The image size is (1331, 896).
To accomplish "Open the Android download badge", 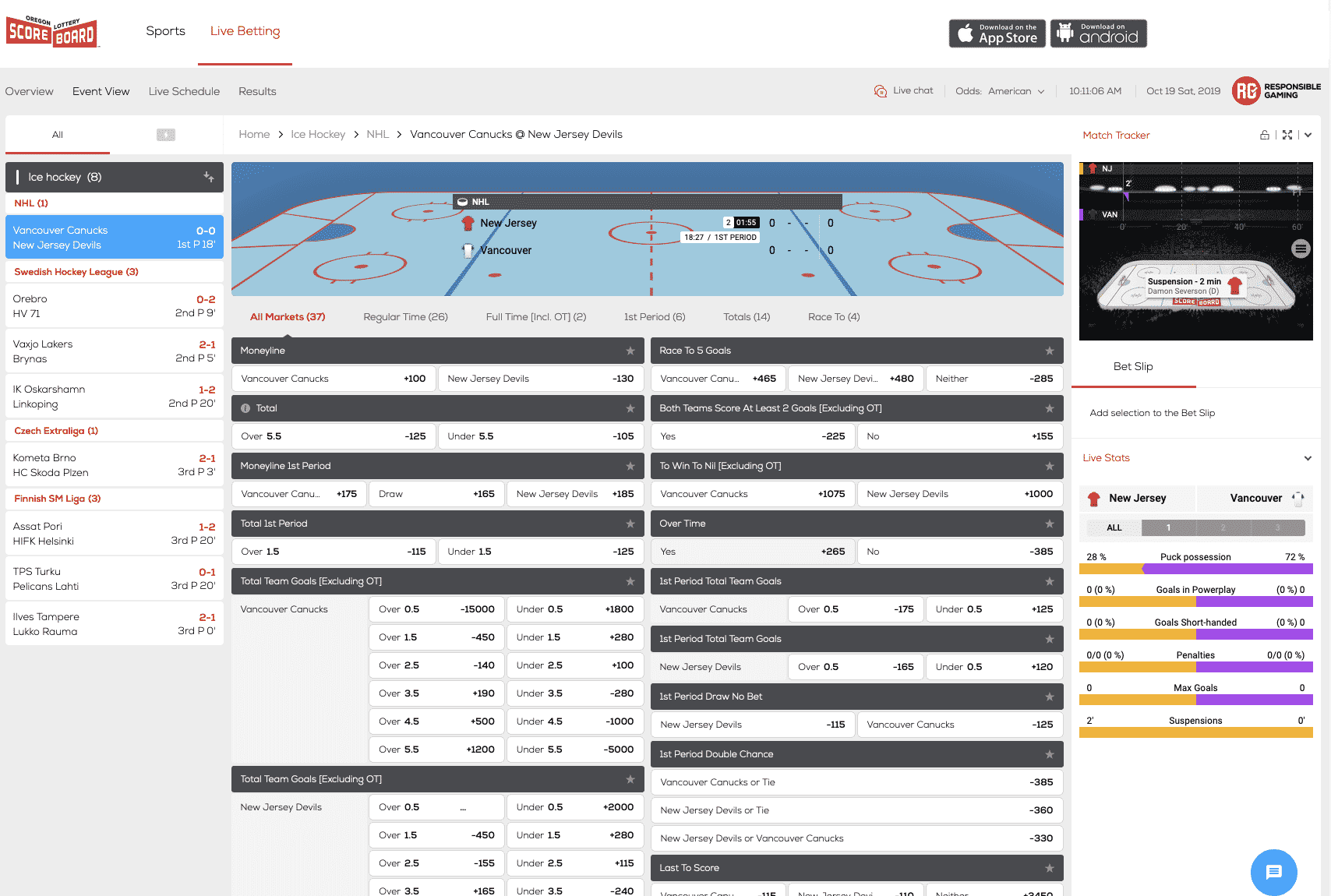I will (1099, 34).
